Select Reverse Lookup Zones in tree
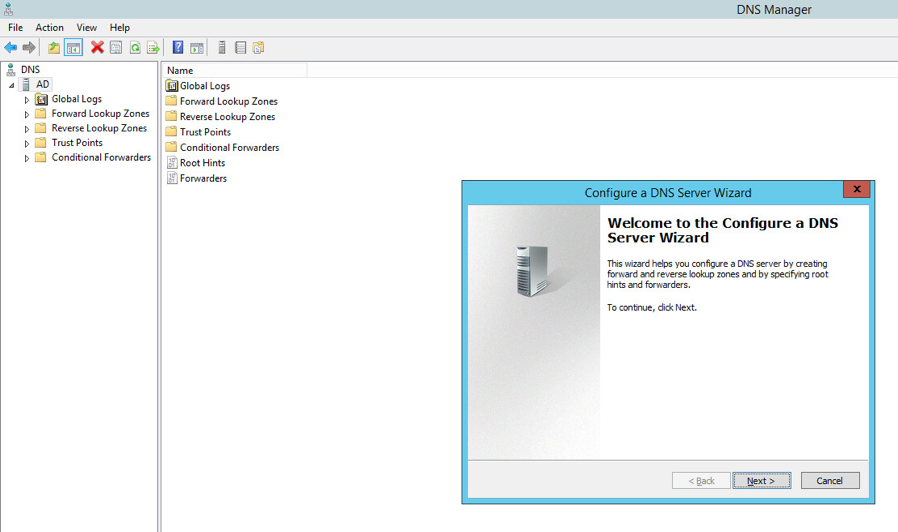Screen dimensions: 898x532 coord(99,128)
